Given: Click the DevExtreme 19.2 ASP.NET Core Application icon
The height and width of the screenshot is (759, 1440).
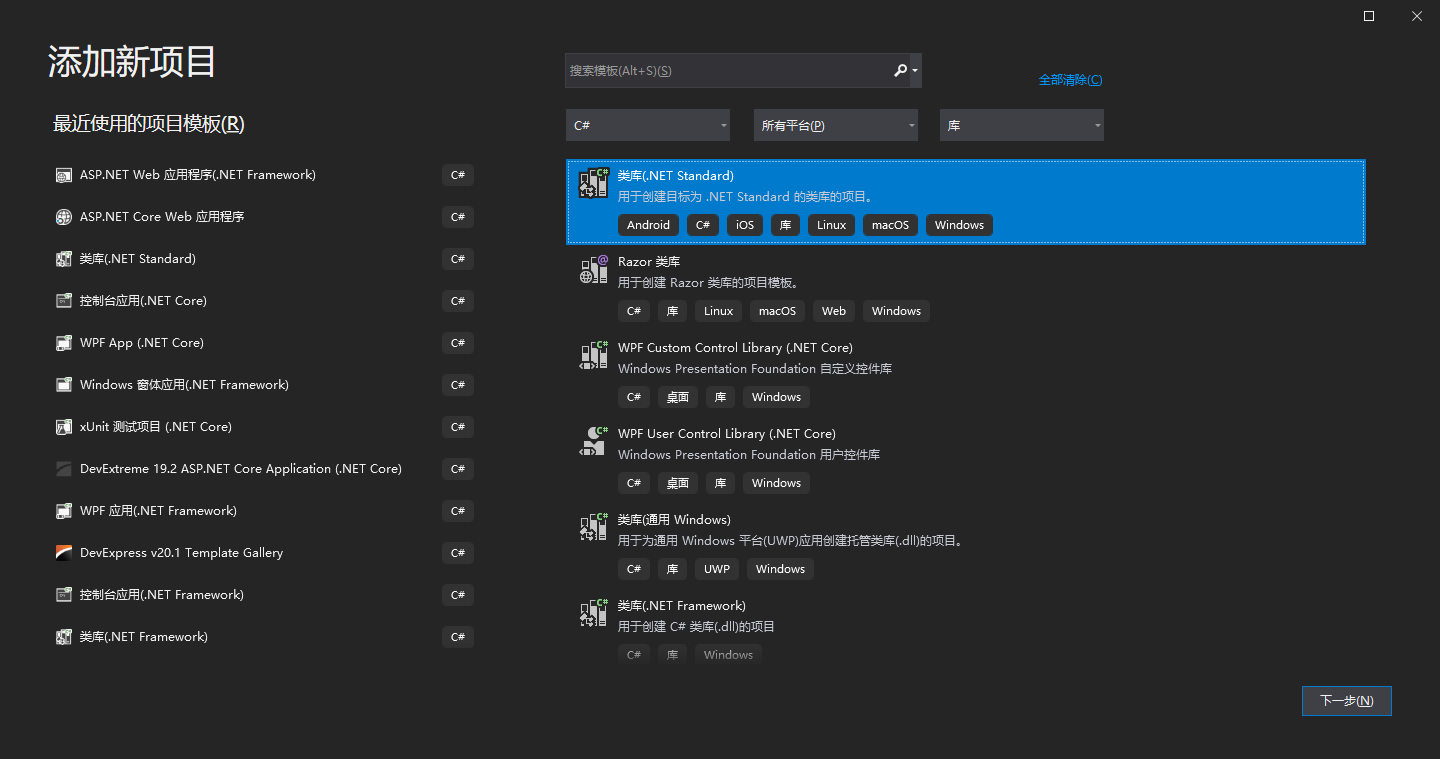Looking at the screenshot, I should point(64,469).
